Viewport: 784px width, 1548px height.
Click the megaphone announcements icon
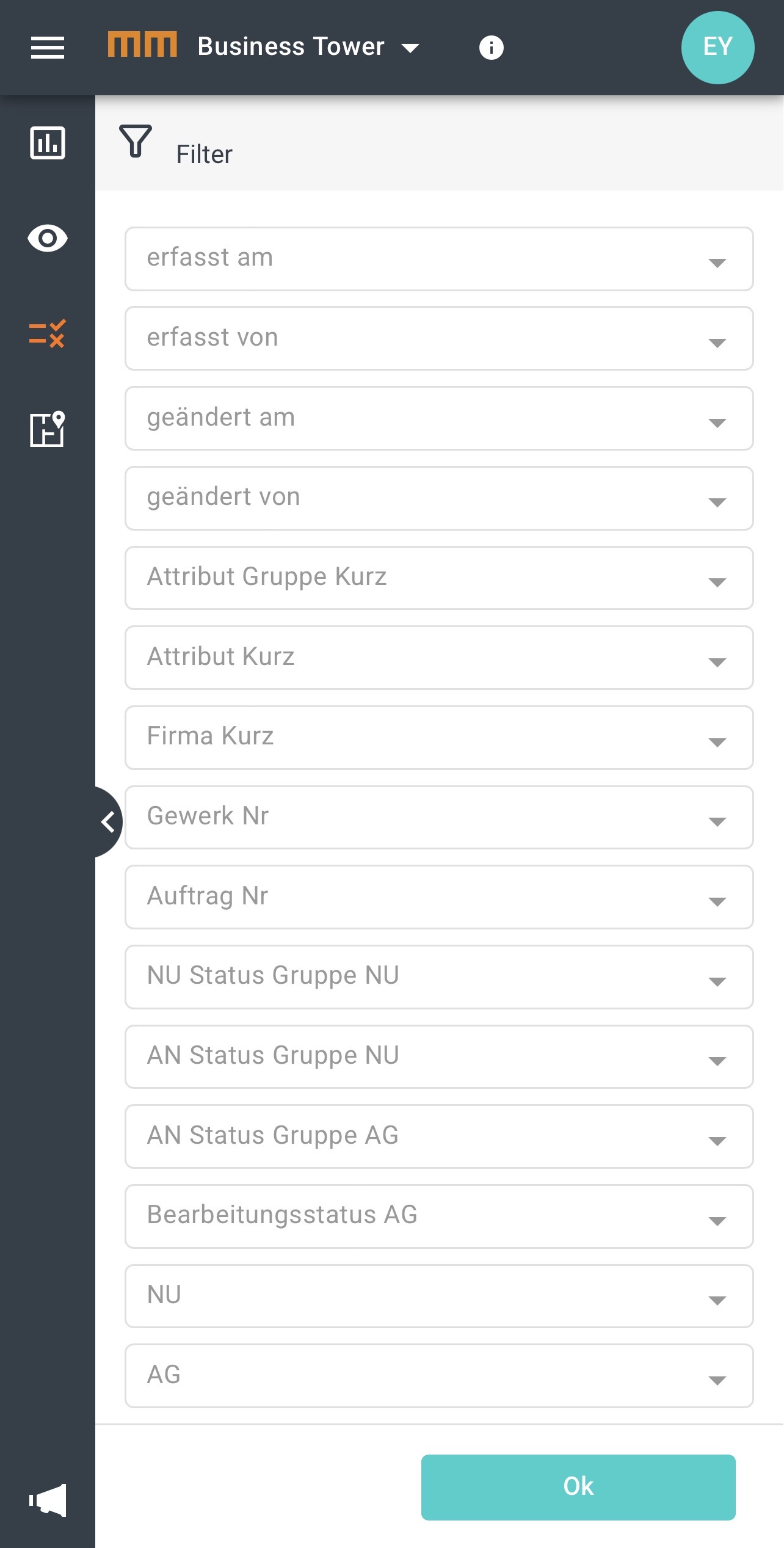point(48,1500)
